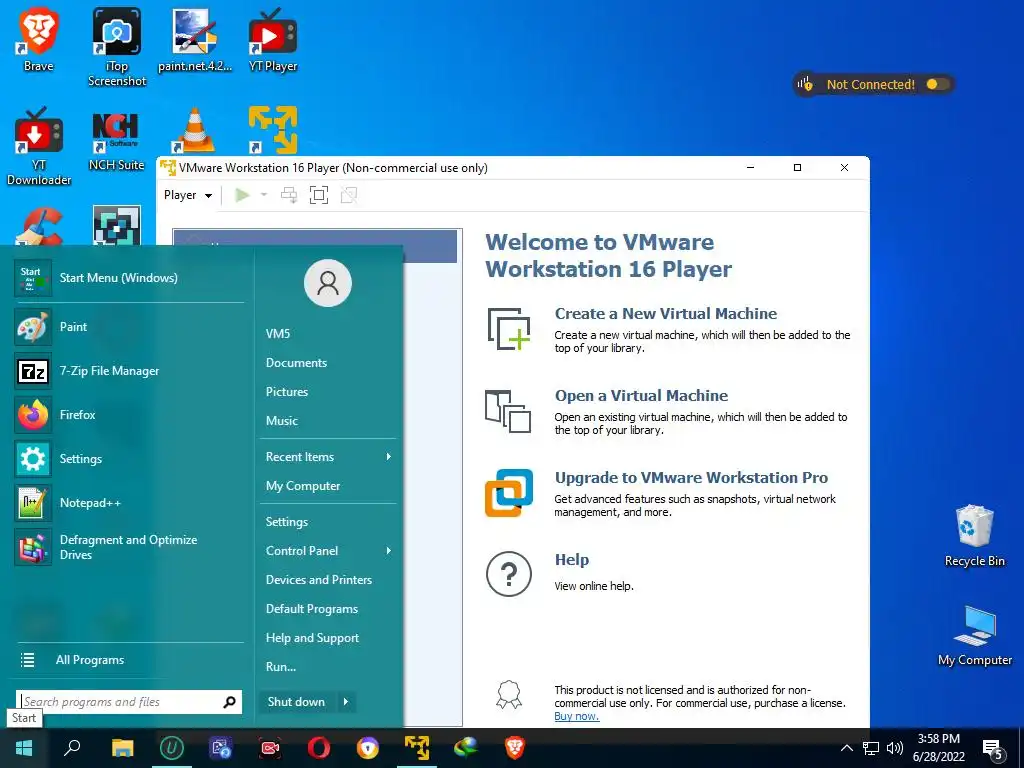Open Brave desktop shortcut

coord(38,39)
